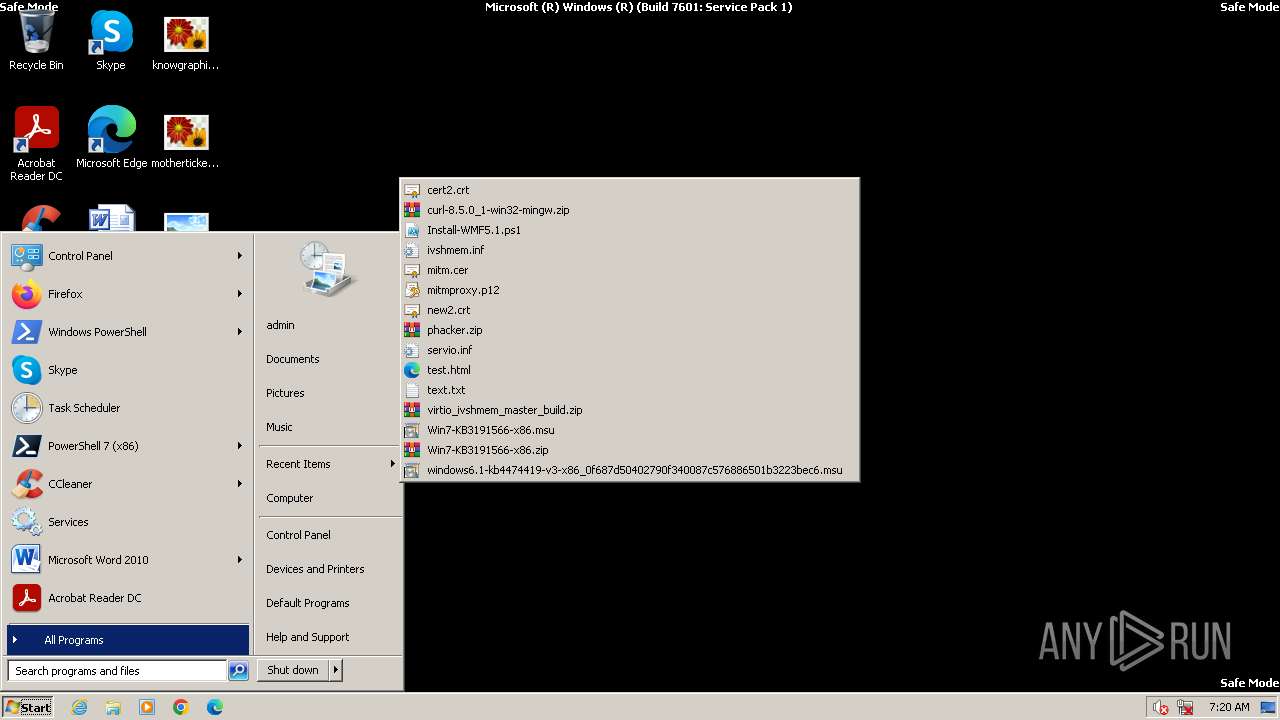
Task: Click the Start button
Action: tap(28, 707)
